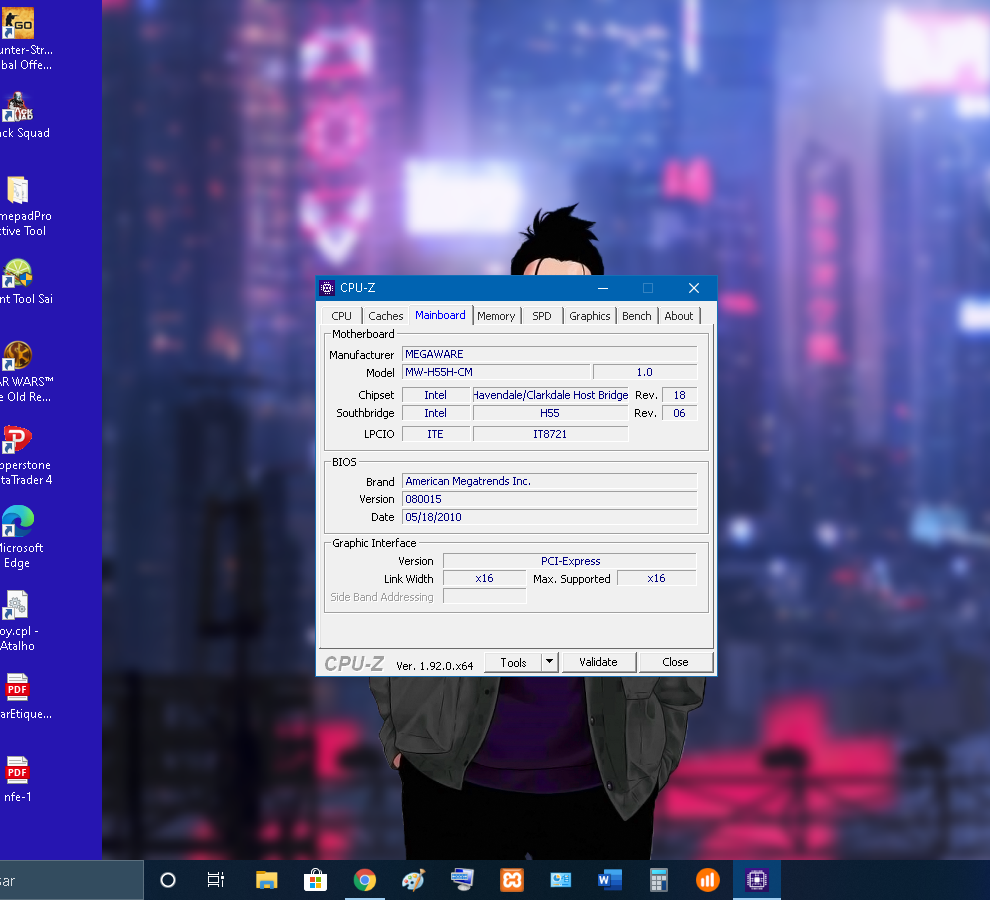The height and width of the screenshot is (900, 990).
Task: Select the Mainboard tab
Action: coord(440,315)
